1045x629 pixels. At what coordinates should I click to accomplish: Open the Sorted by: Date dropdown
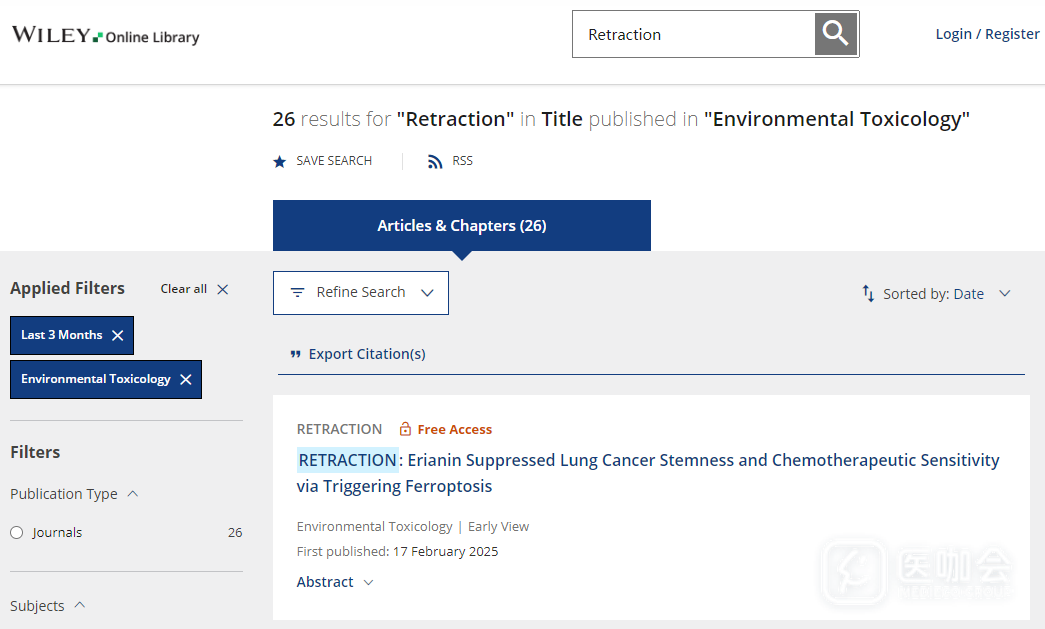937,294
